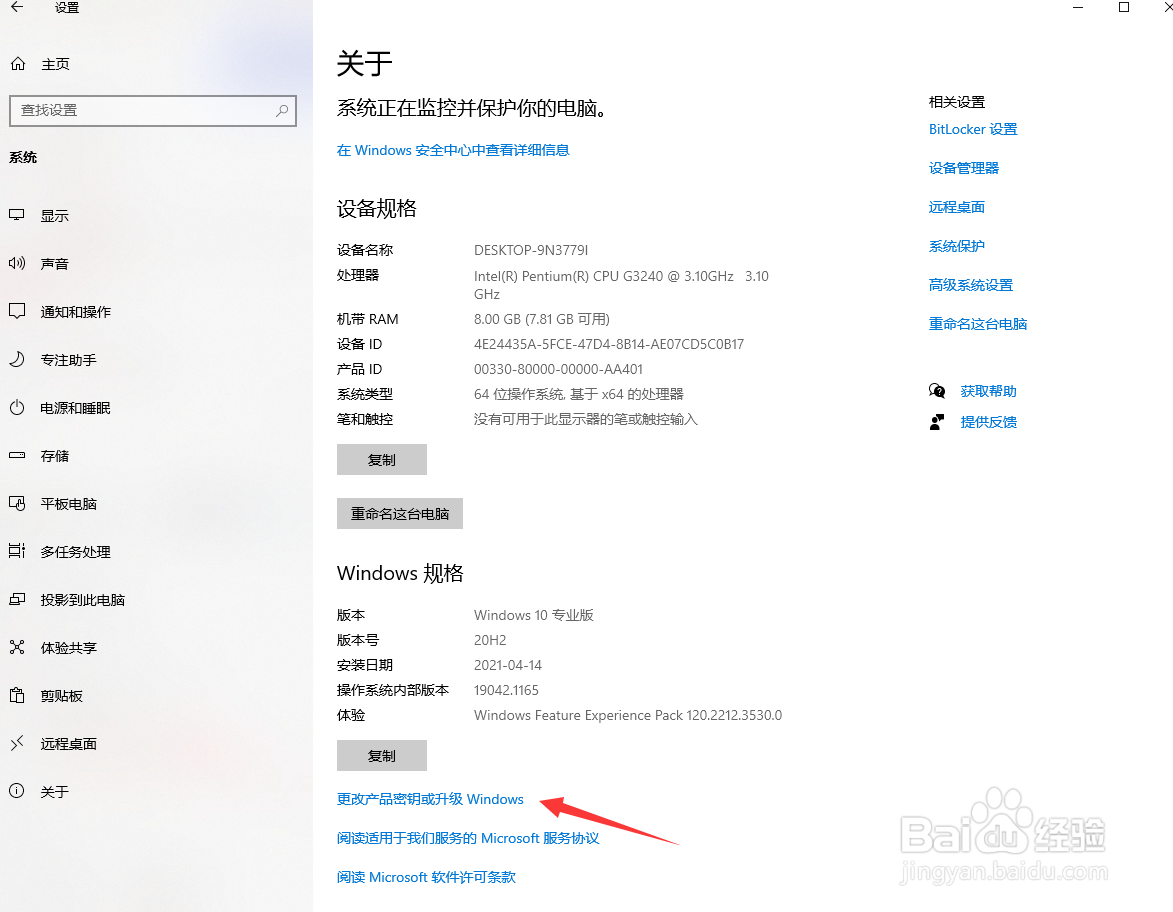Click device name value DESKTOP-9N3779I
Screen dimensions: 1173x912
[x=531, y=250]
